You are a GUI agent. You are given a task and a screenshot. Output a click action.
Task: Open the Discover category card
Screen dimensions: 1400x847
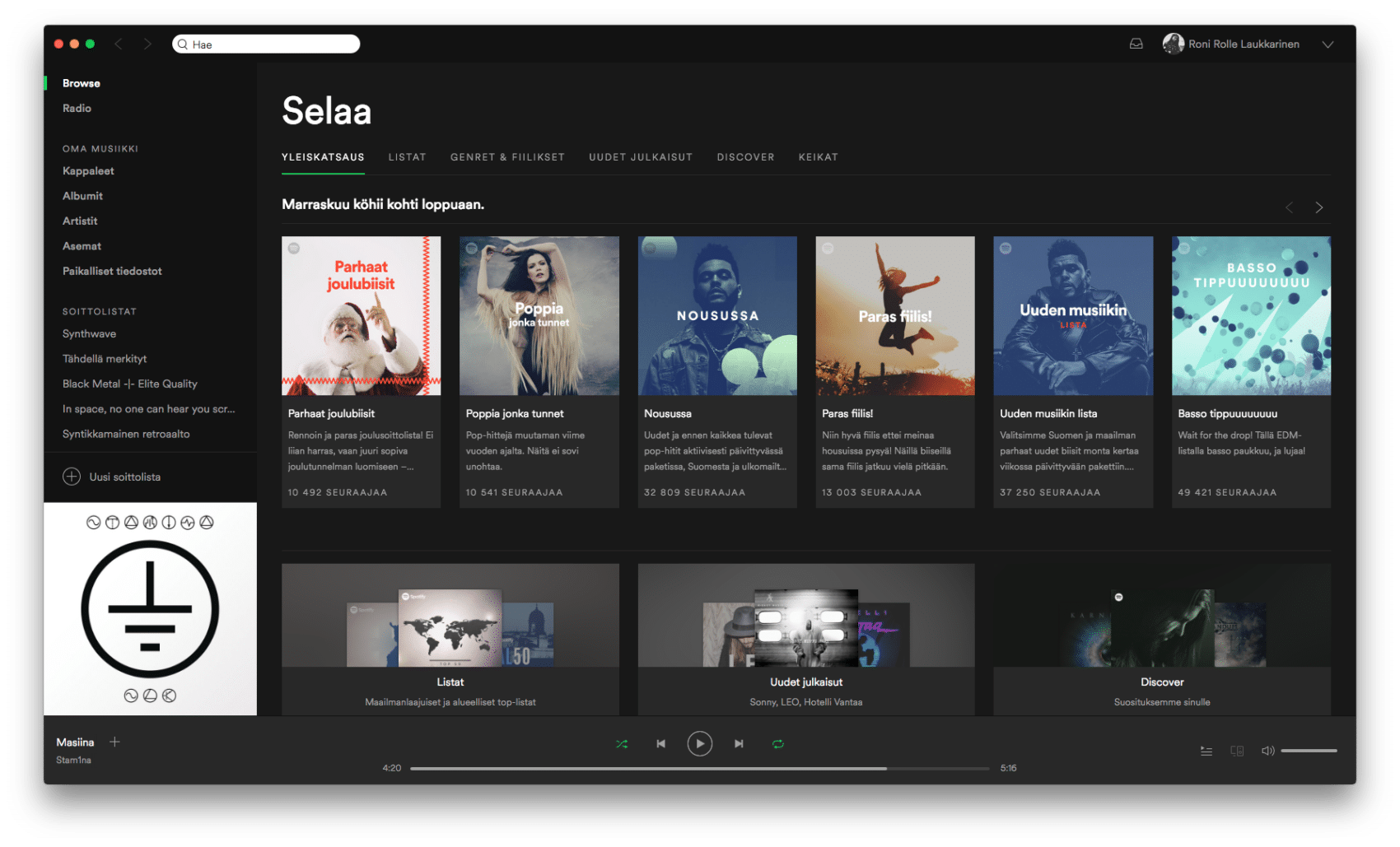point(1162,640)
